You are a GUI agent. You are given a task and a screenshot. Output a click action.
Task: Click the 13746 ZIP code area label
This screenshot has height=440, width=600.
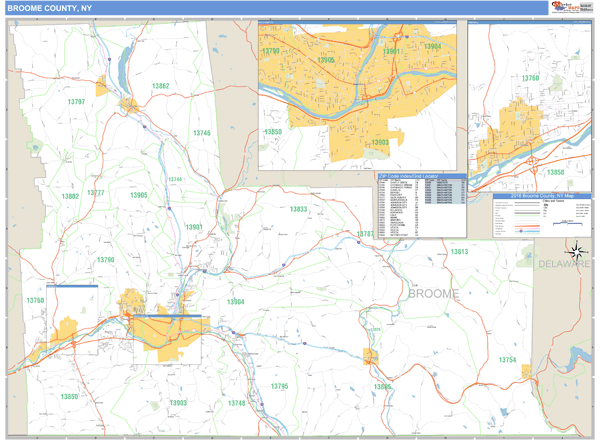[202, 133]
